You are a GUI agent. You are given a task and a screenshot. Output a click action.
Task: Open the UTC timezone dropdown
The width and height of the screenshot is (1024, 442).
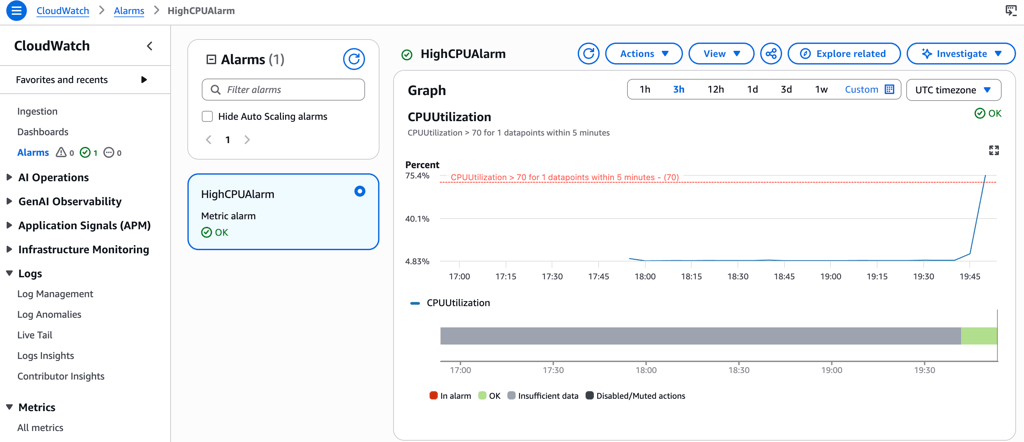tap(953, 90)
